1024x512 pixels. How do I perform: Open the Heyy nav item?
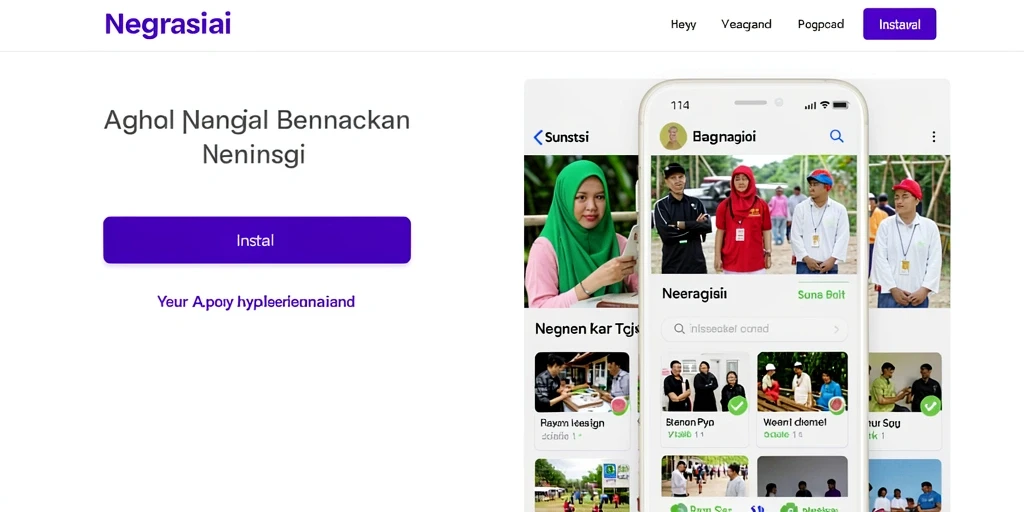(683, 25)
